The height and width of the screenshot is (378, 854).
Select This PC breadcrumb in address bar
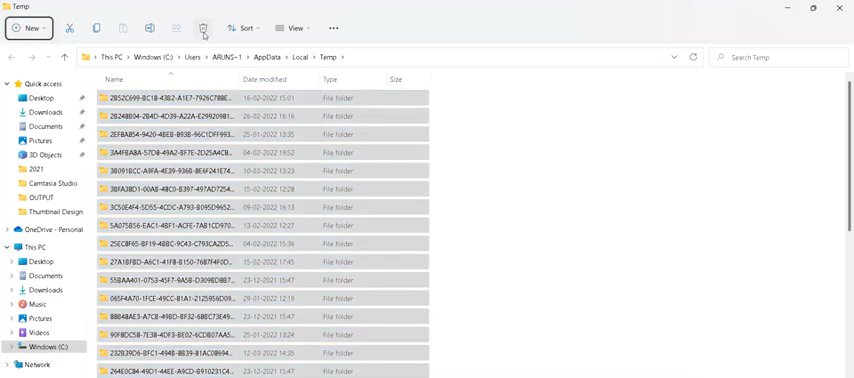click(x=112, y=57)
